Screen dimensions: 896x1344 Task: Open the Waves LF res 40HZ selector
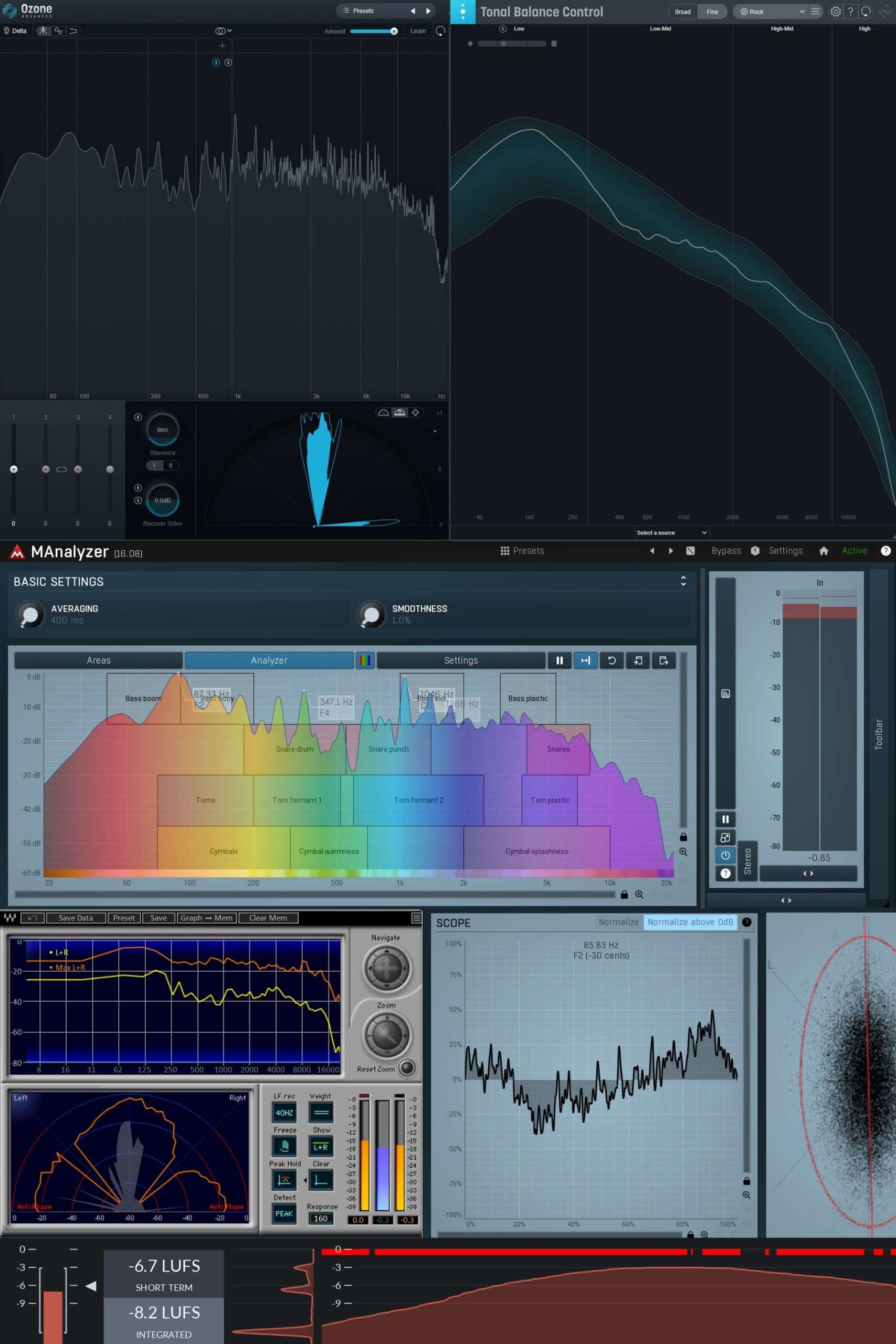(284, 1112)
